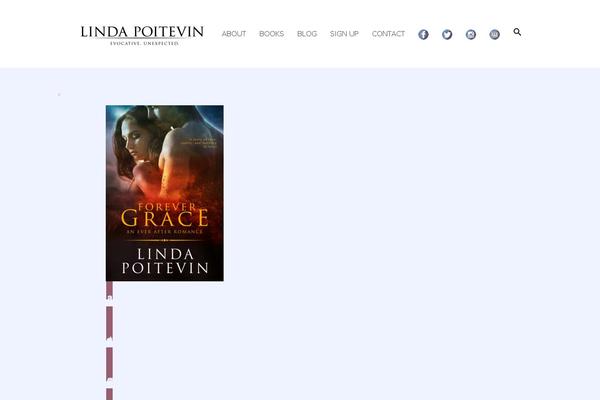Click the Linda Poitevin site logo
The image size is (600, 400).
pyautogui.click(x=142, y=35)
